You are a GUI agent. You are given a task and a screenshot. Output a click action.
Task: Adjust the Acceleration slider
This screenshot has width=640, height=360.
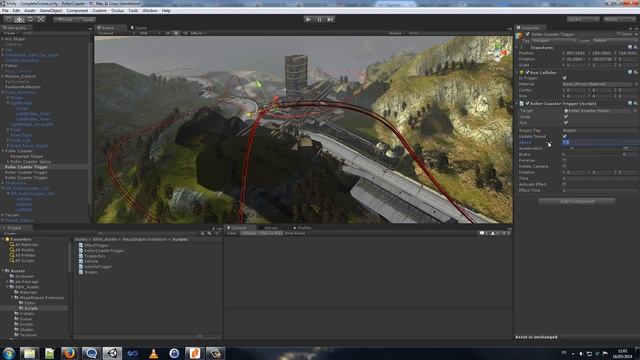tap(591, 149)
